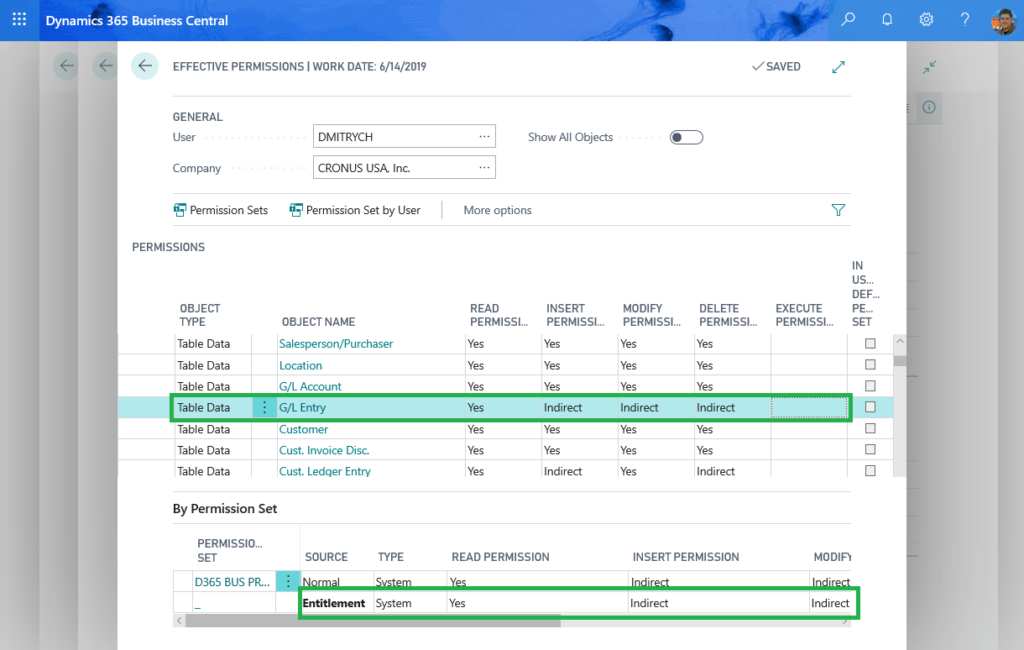Enable the Show All Objects toggle
The height and width of the screenshot is (650, 1024).
pos(686,137)
